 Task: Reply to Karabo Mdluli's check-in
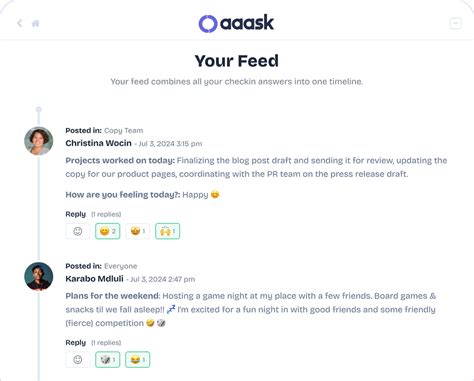pos(76,343)
